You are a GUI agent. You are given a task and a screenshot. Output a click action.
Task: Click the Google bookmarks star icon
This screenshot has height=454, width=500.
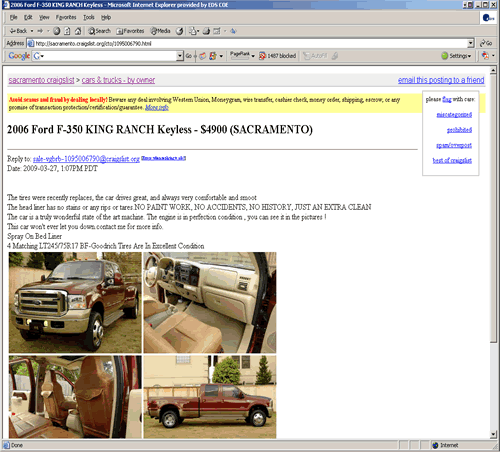(213, 56)
